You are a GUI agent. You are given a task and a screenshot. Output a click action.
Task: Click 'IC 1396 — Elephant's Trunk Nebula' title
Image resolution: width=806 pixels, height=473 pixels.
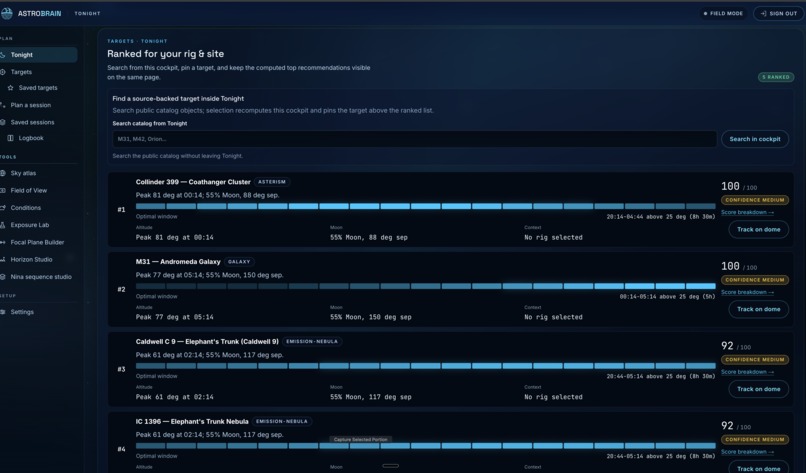[x=192, y=422]
